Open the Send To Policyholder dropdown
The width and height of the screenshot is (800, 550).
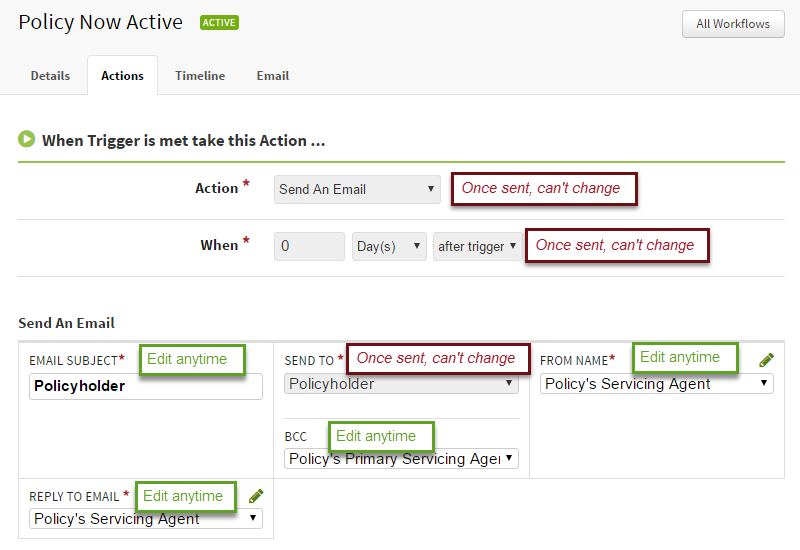coord(401,384)
